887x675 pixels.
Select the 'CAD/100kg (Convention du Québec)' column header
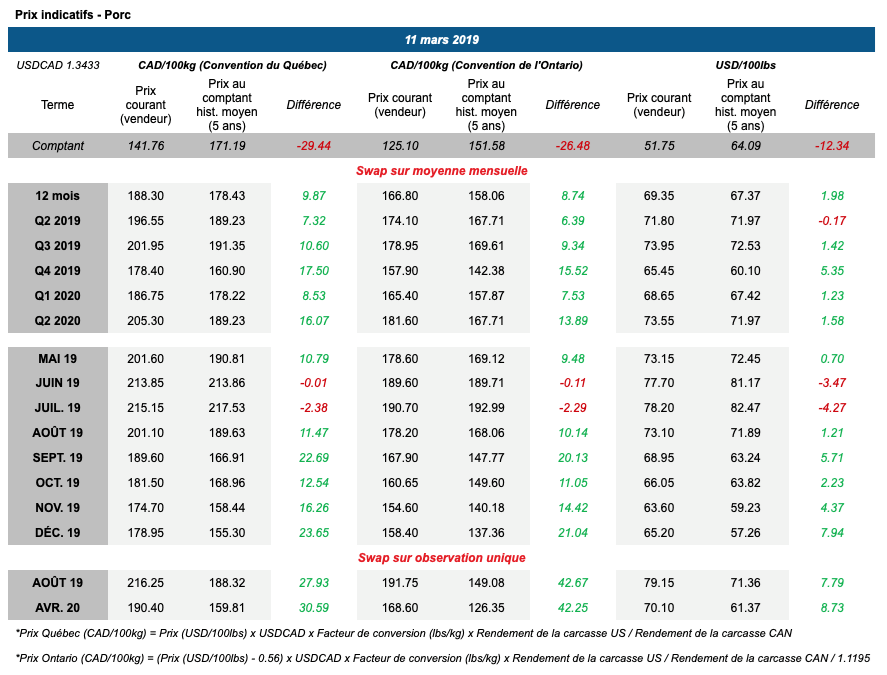coord(232,65)
